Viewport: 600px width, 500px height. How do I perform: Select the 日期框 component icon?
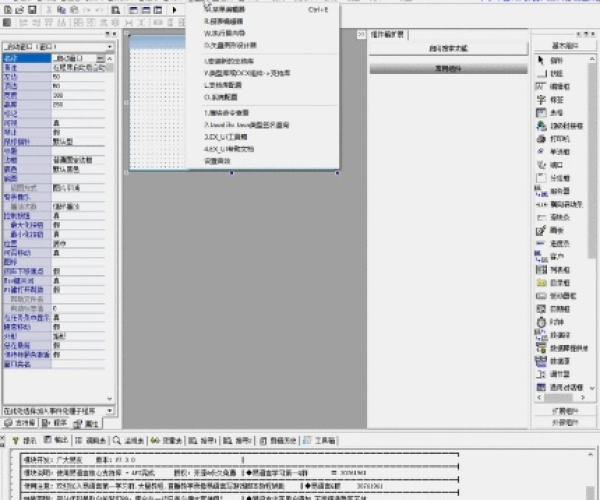coord(541,309)
